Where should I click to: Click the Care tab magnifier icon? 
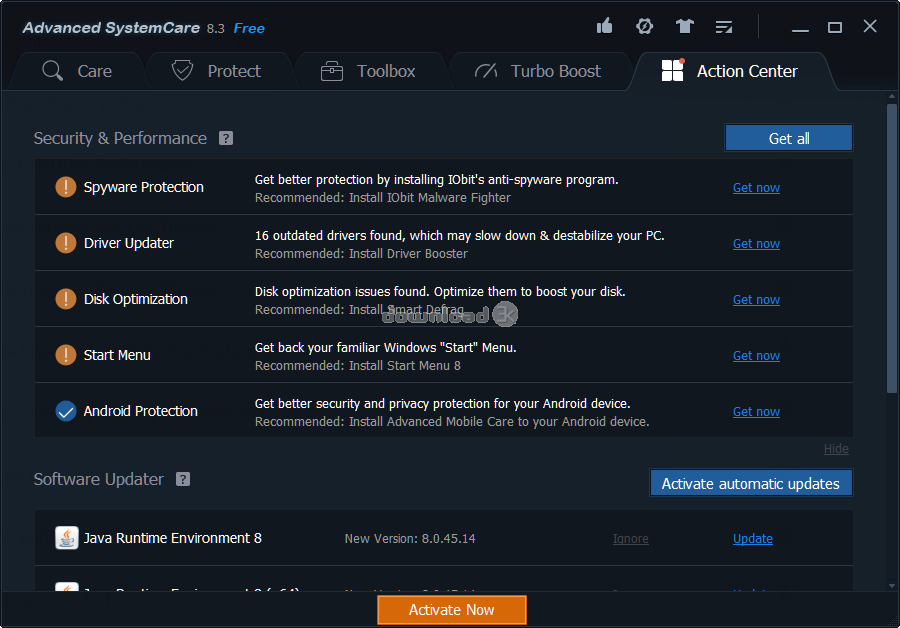coord(53,71)
